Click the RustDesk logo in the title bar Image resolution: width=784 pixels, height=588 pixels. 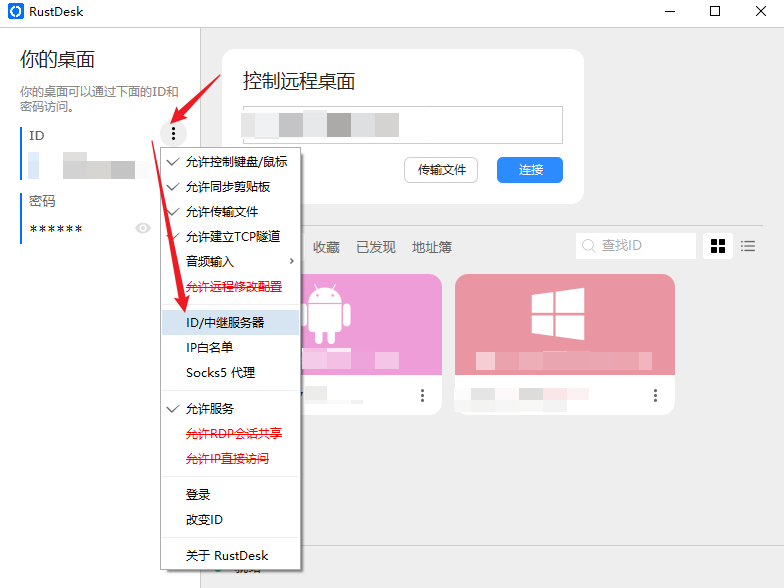point(16,12)
